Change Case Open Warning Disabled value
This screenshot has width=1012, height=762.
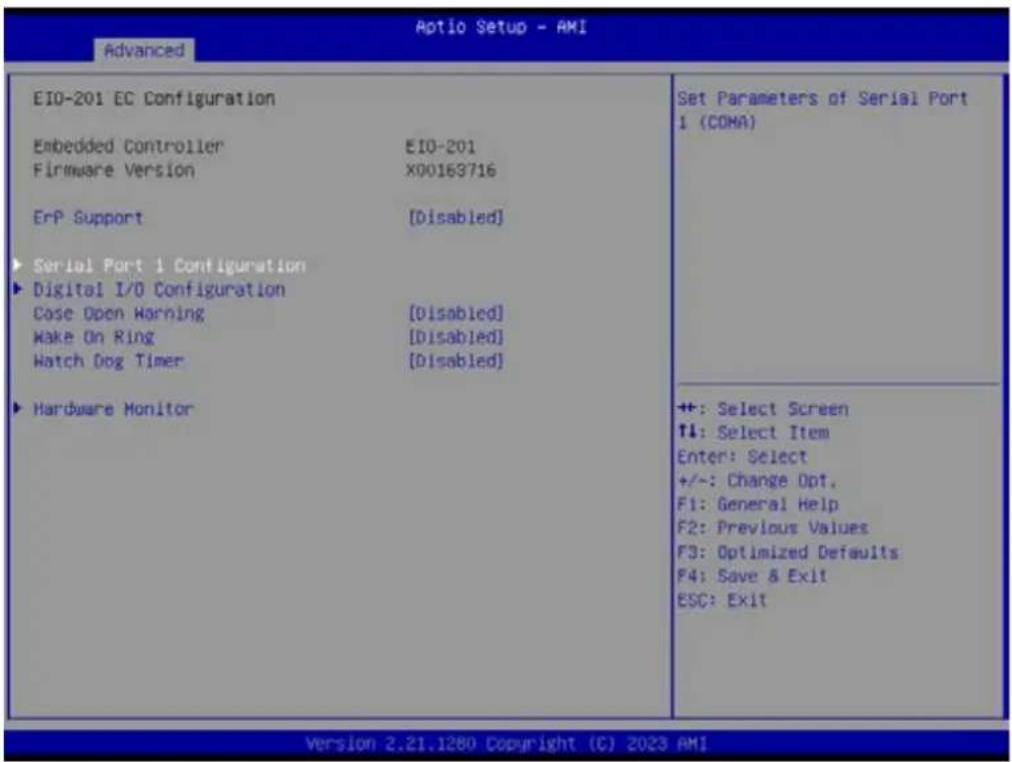(456, 314)
